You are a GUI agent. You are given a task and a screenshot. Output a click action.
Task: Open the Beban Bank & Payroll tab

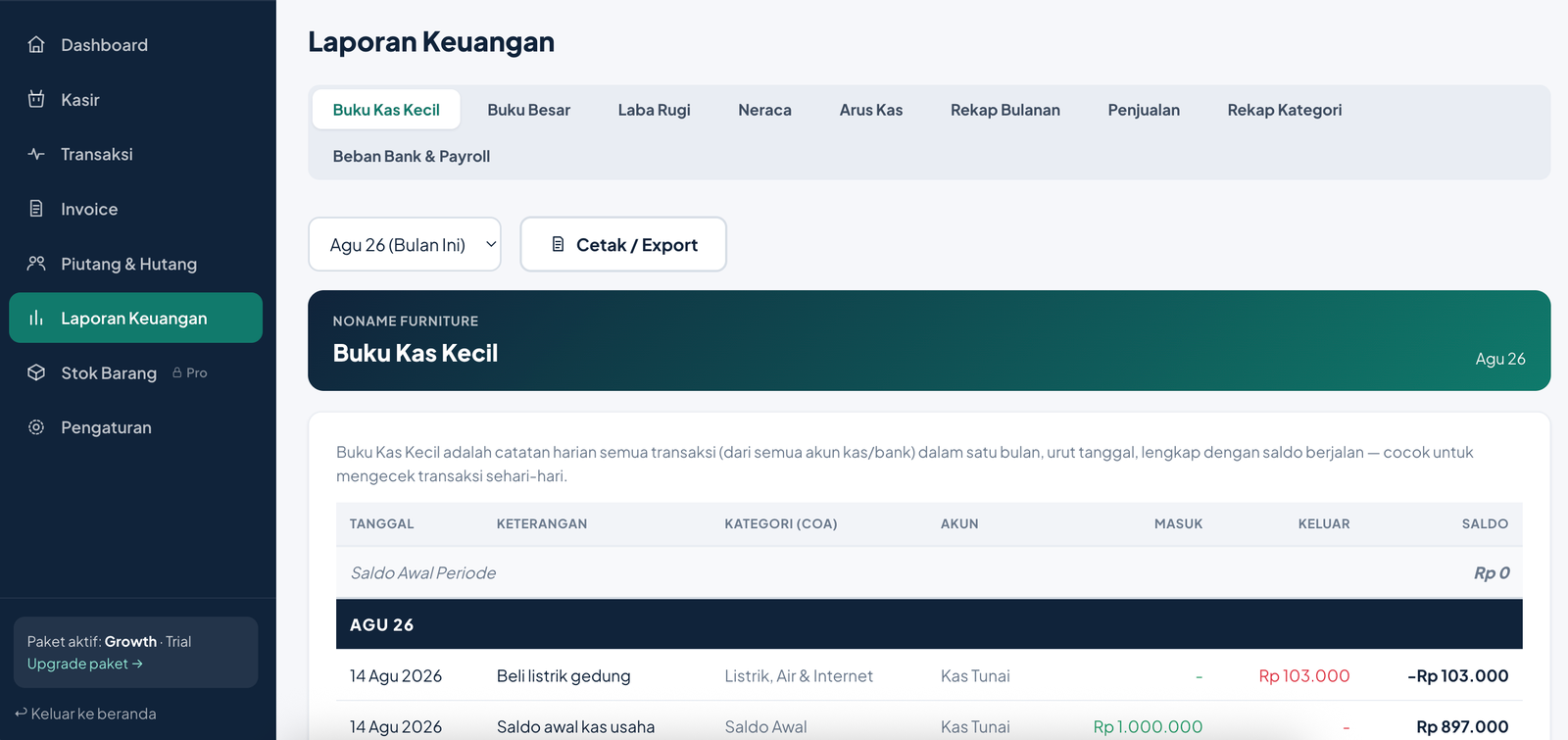click(x=411, y=156)
